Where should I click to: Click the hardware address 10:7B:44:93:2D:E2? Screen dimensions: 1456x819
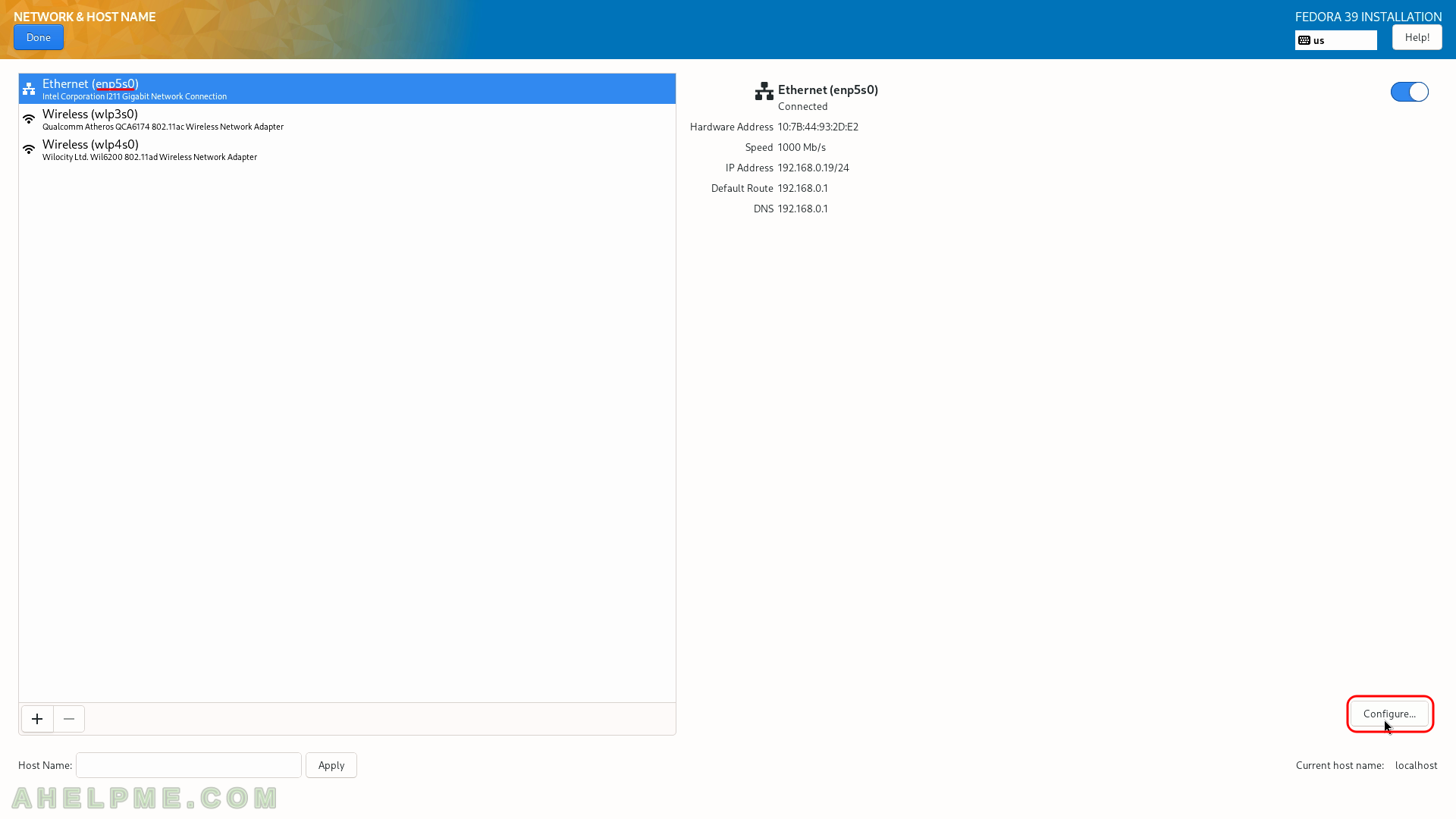click(x=818, y=127)
